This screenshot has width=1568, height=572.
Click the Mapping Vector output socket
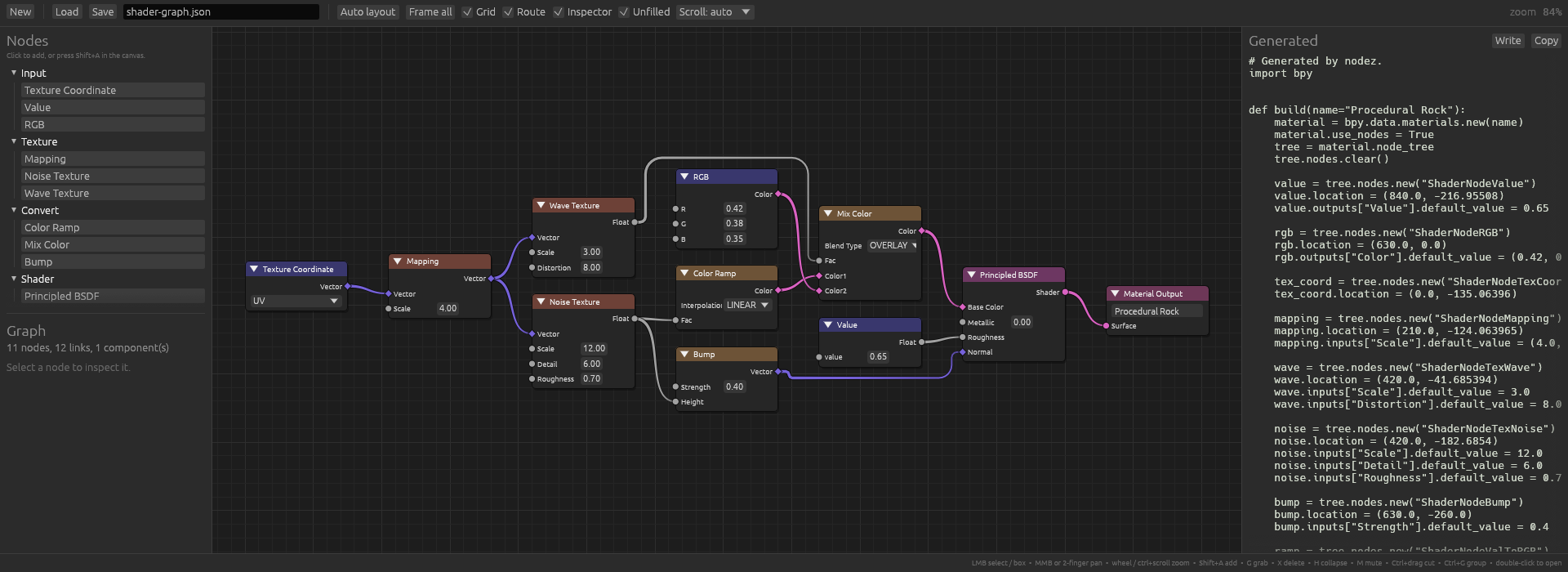coord(491,279)
